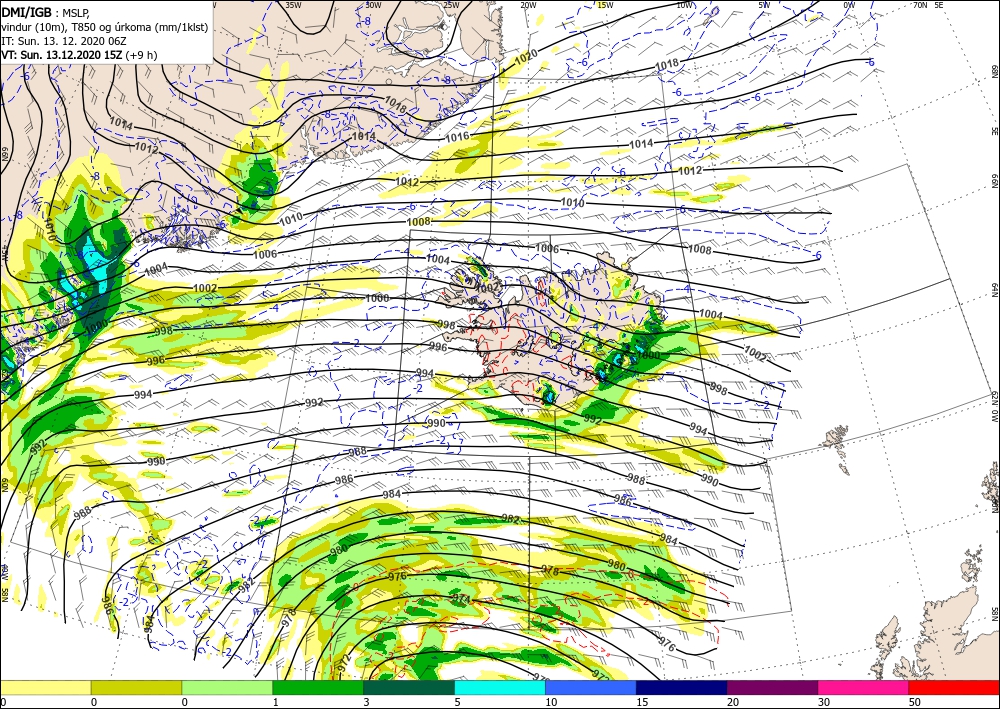The width and height of the screenshot is (1000, 709).
Task: Click the "974" isobar label
Action: pyautogui.click(x=461, y=599)
